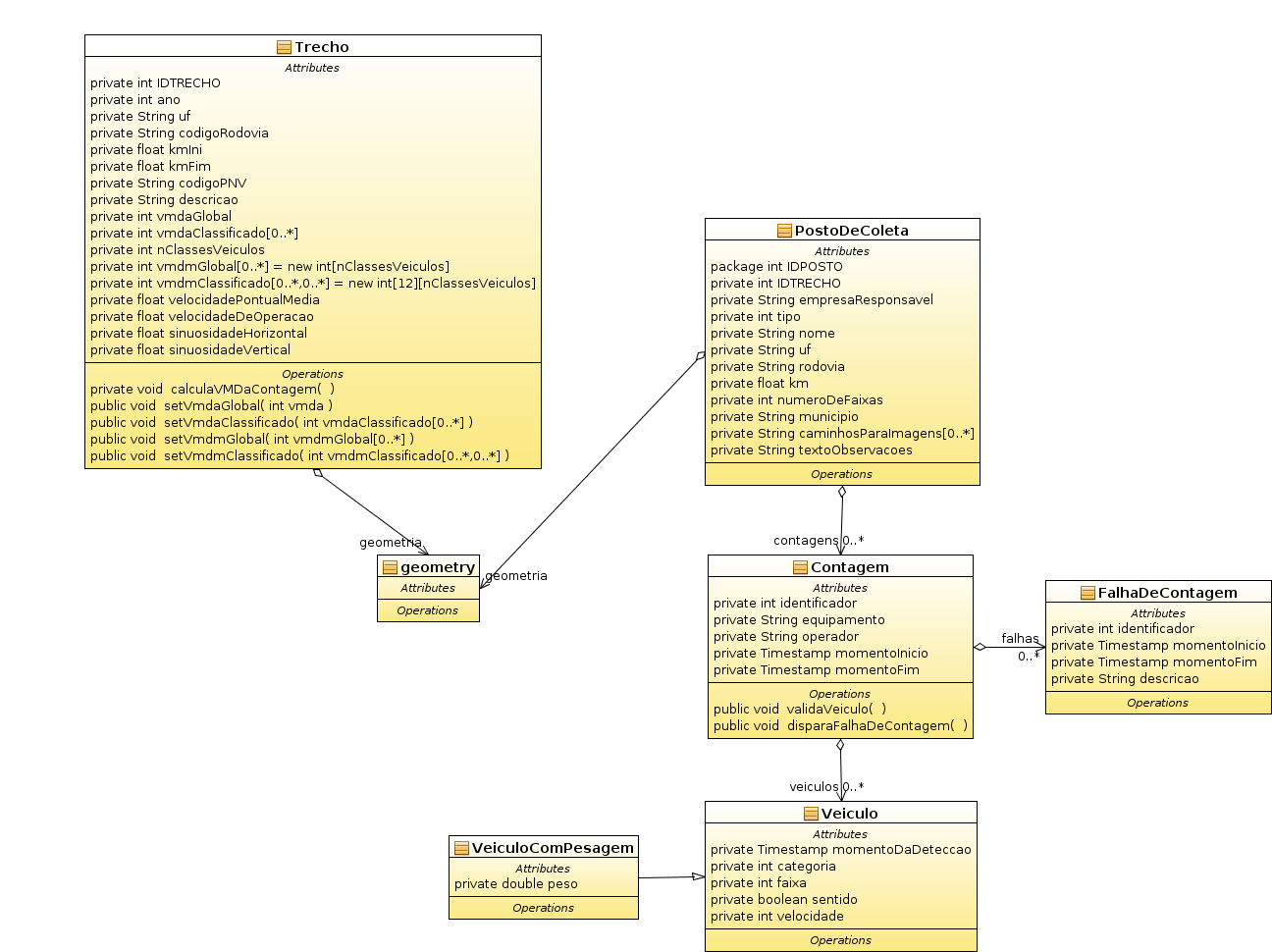Select the vmdmClassificado[0..*,0..*] attribute line
Viewport: 1272px width, 952px height.
pos(313,284)
